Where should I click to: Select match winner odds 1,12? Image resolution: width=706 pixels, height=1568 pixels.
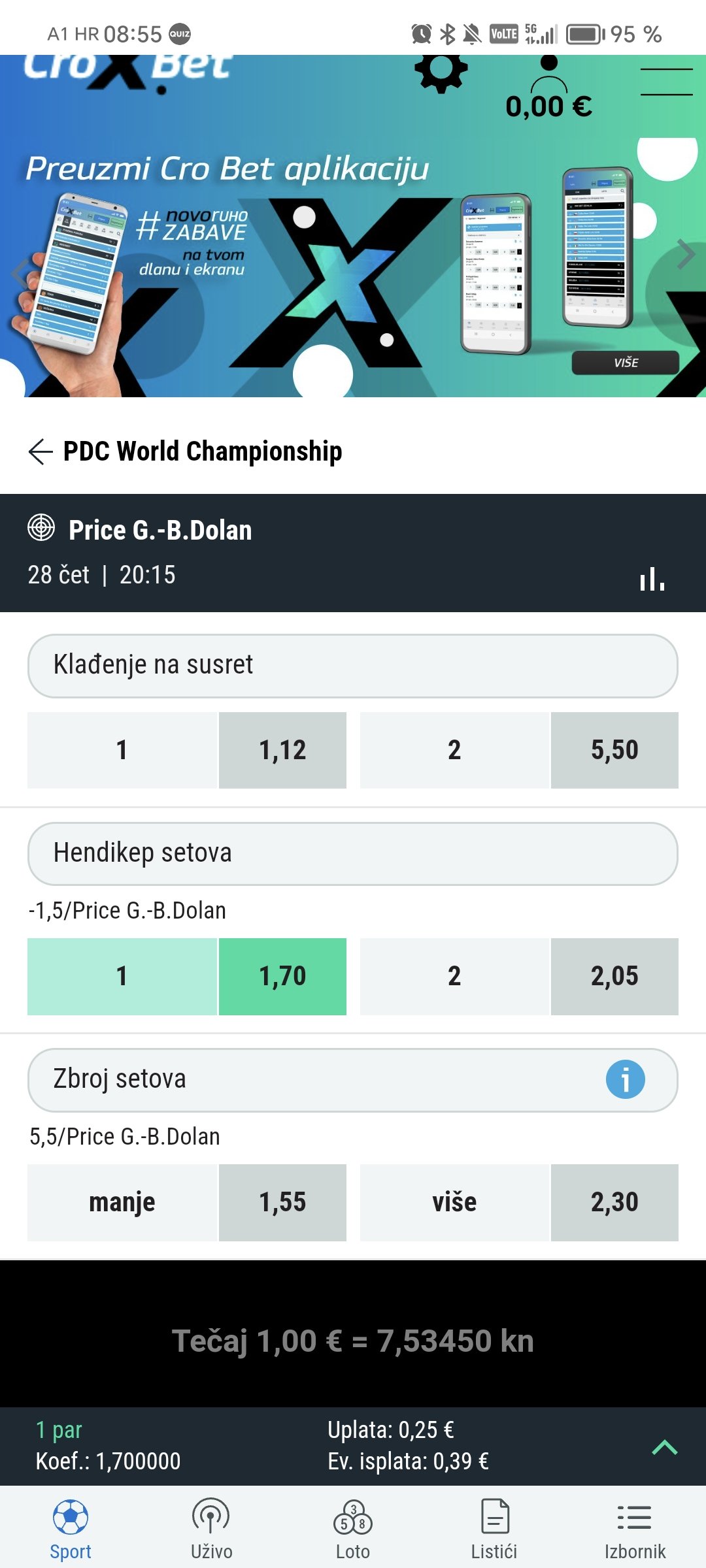click(282, 750)
